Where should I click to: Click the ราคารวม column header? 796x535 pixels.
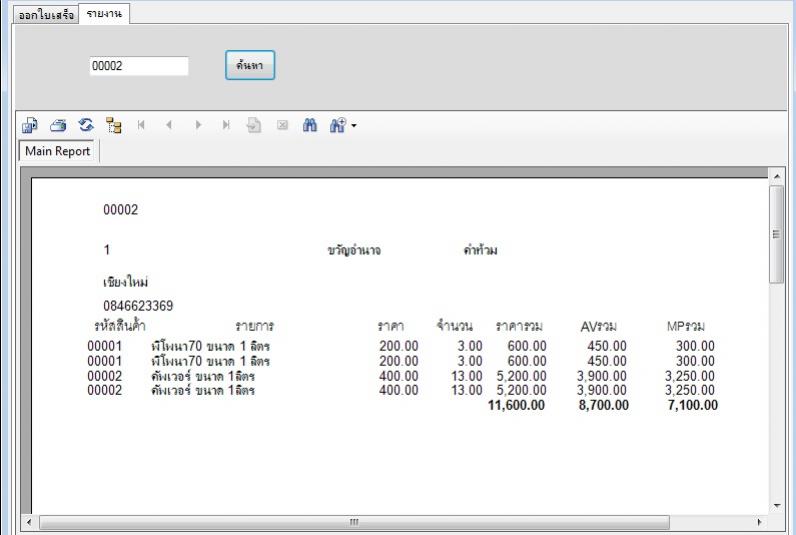(x=519, y=326)
